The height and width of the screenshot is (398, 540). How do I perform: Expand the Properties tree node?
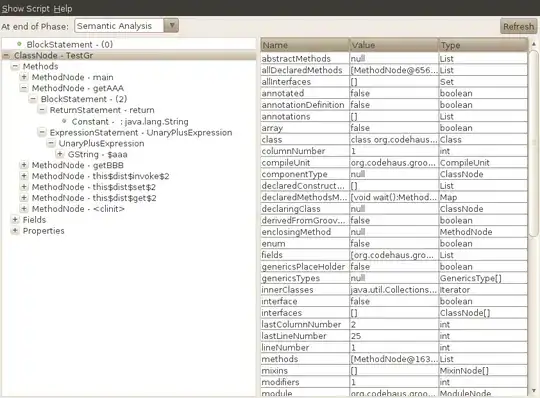click(x=15, y=230)
